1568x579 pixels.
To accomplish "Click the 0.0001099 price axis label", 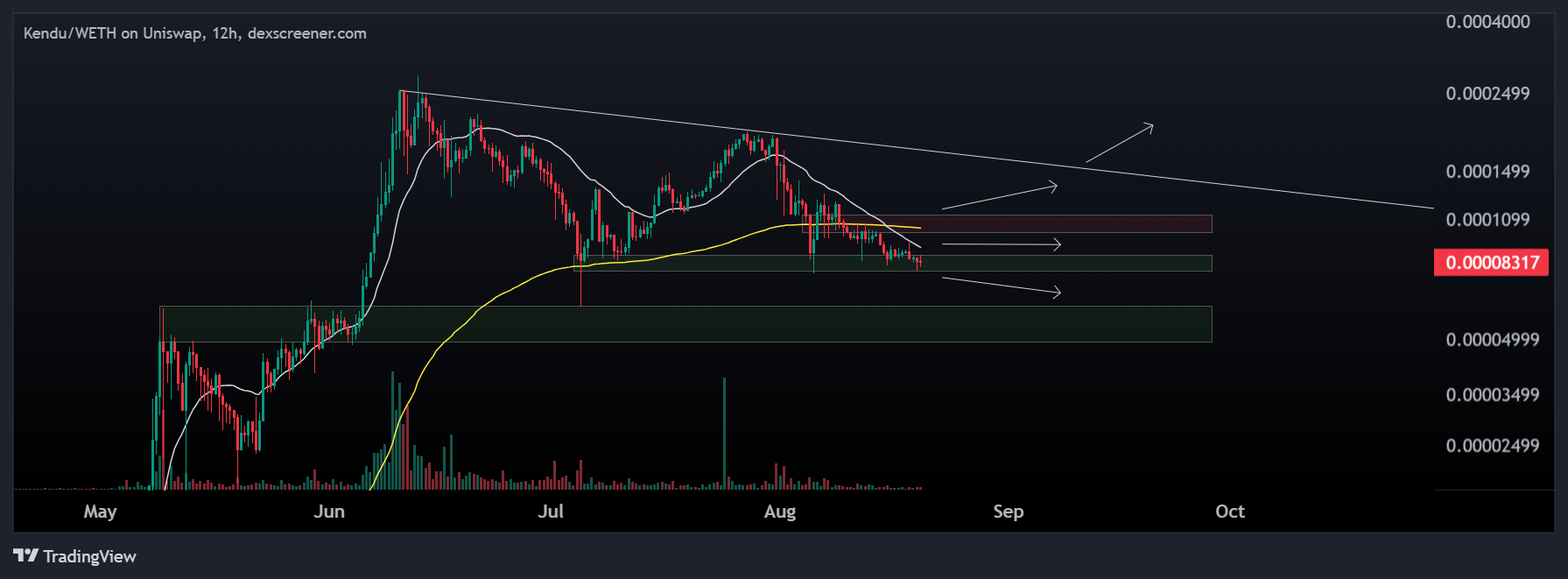I will pyautogui.click(x=1487, y=220).
